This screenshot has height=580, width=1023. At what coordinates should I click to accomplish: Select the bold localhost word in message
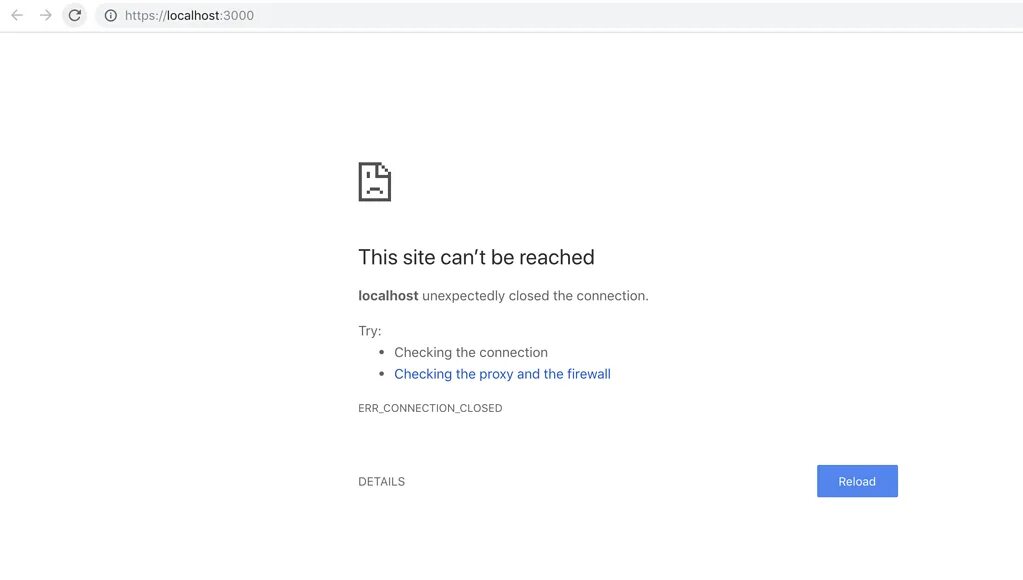pyautogui.click(x=388, y=296)
